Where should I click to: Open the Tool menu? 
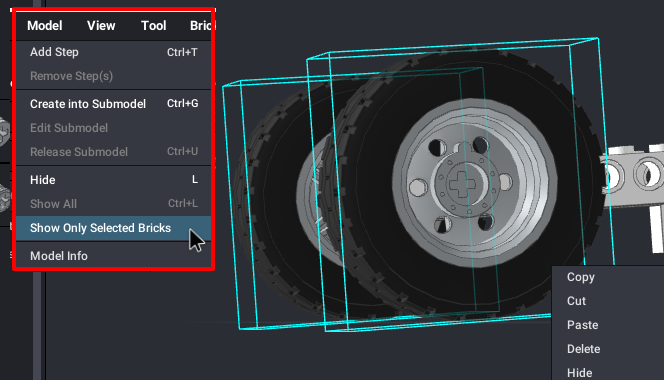click(153, 25)
